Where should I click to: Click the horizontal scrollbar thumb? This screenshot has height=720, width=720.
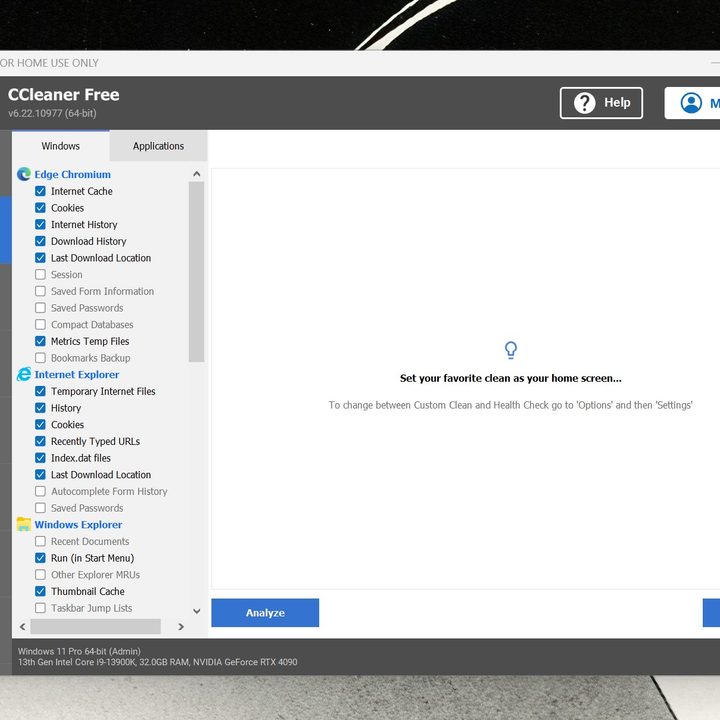pyautogui.click(x=96, y=626)
